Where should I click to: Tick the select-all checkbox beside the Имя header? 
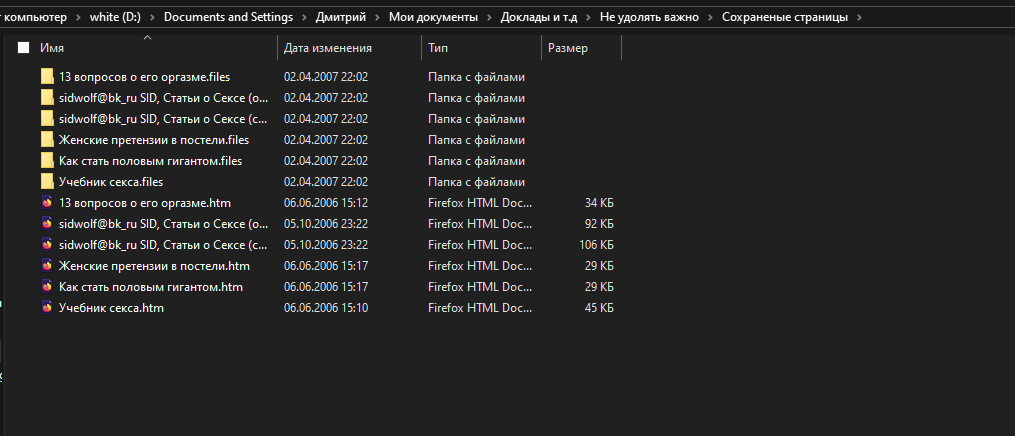coord(24,48)
